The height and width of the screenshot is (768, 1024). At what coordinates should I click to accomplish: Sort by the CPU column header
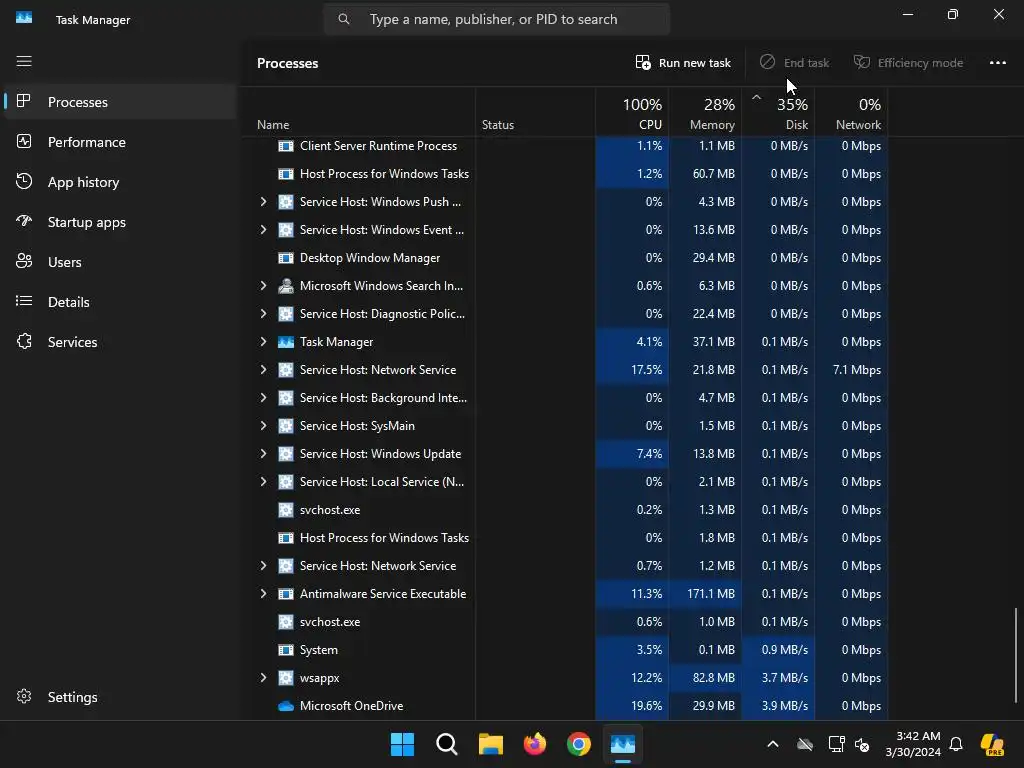(x=632, y=113)
